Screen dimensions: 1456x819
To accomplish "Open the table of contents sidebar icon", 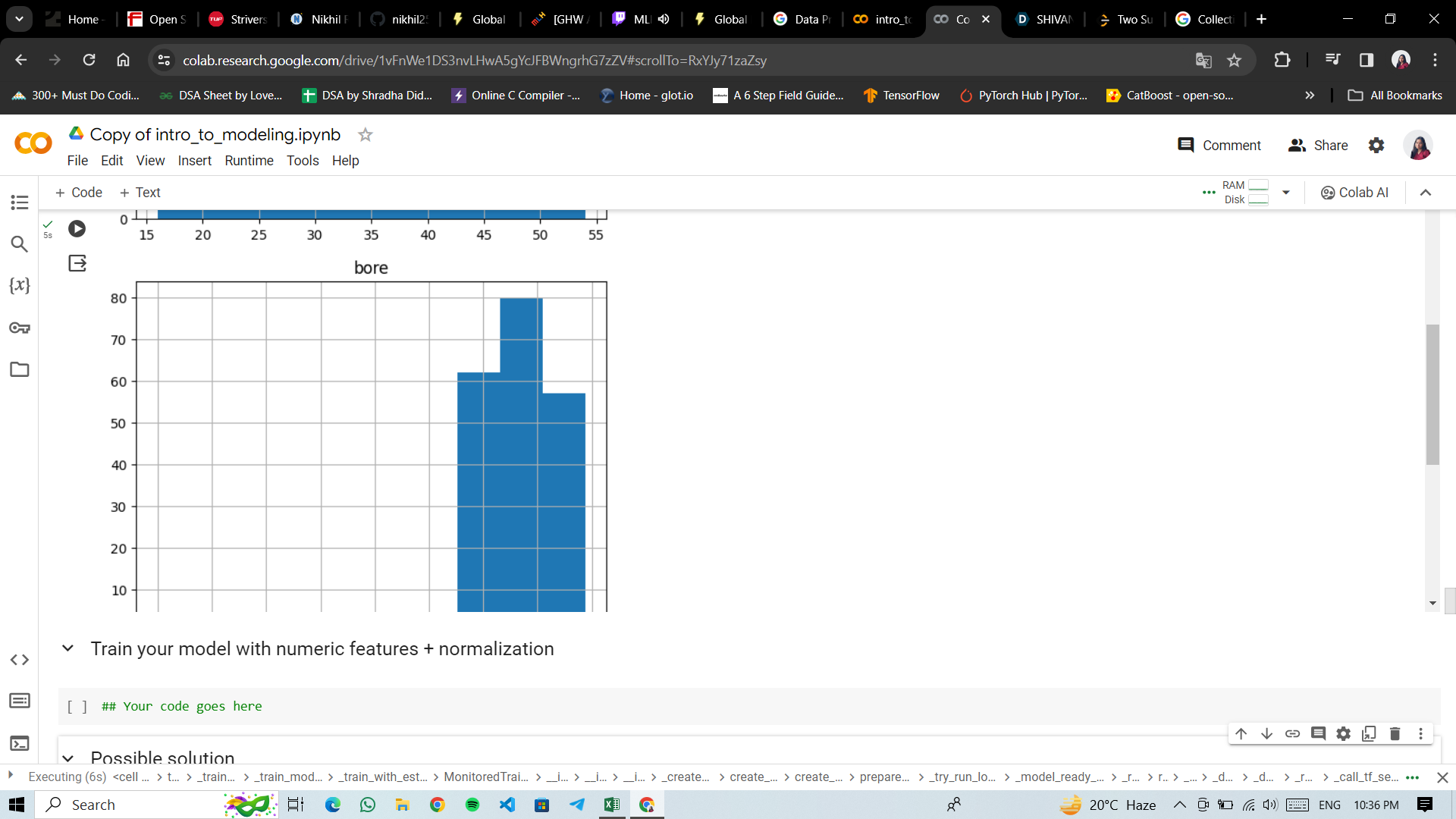I will click(20, 202).
